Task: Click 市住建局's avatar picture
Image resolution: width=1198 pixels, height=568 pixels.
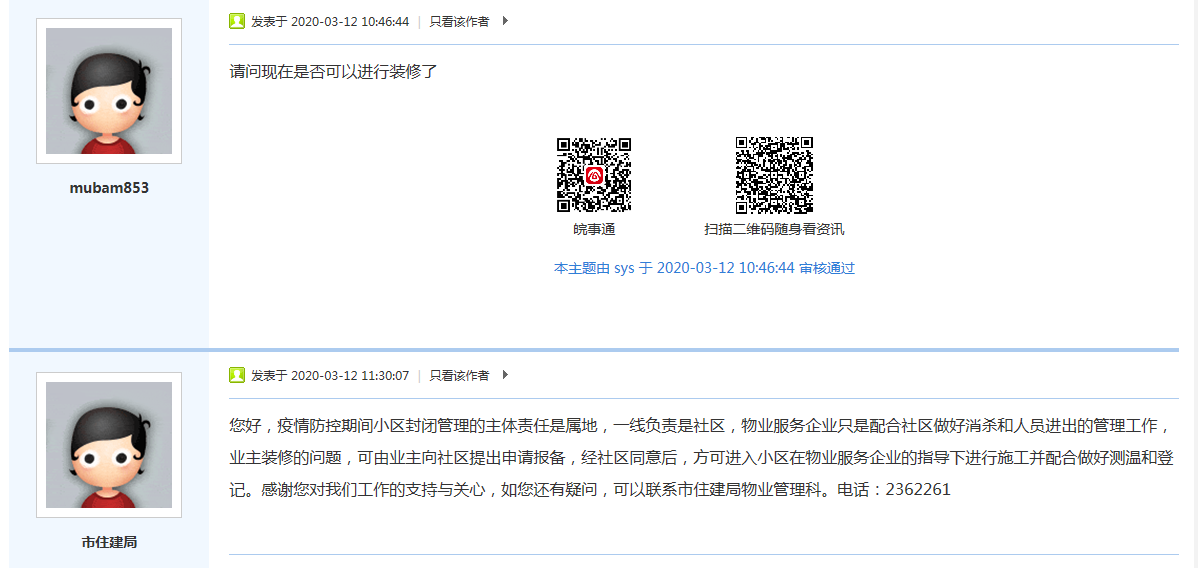Action: tap(108, 445)
